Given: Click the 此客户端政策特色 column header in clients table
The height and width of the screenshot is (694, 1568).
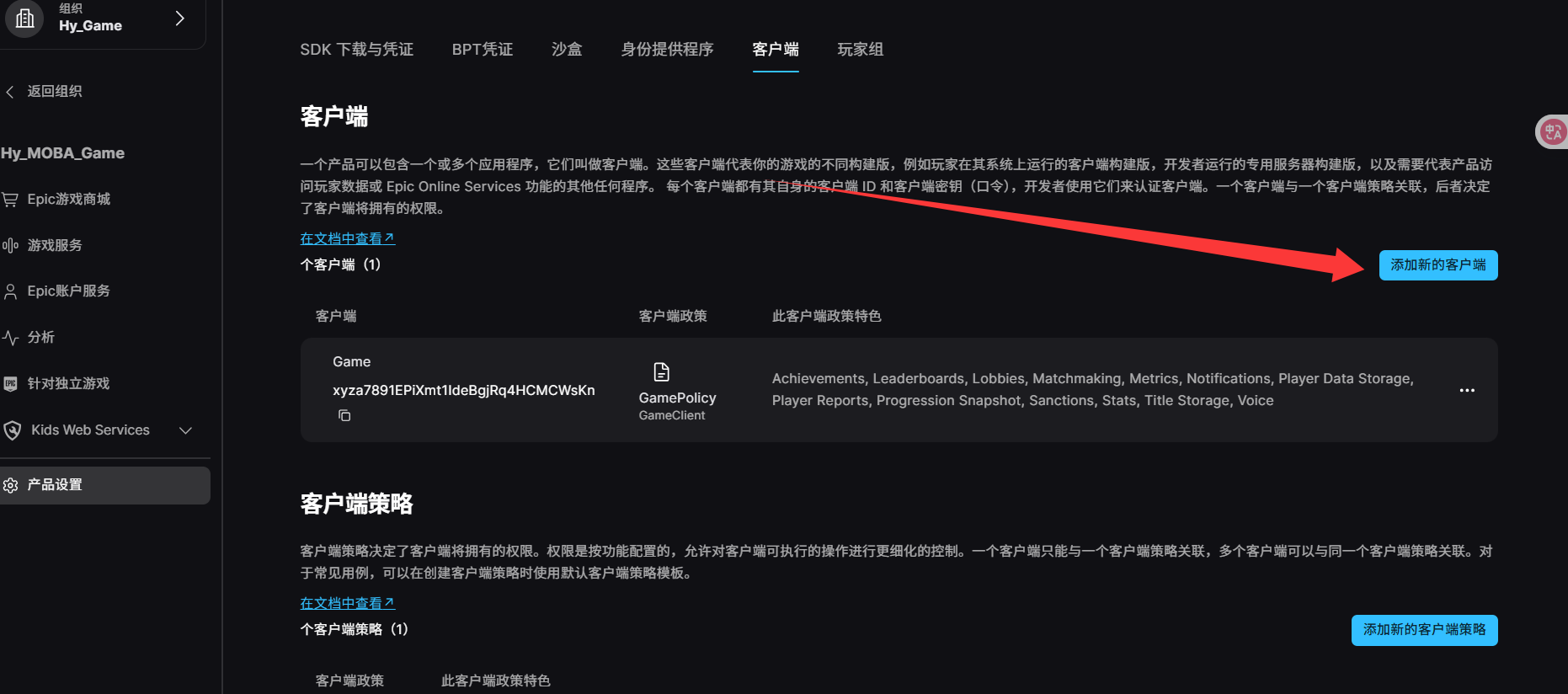Looking at the screenshot, I should click(x=826, y=317).
